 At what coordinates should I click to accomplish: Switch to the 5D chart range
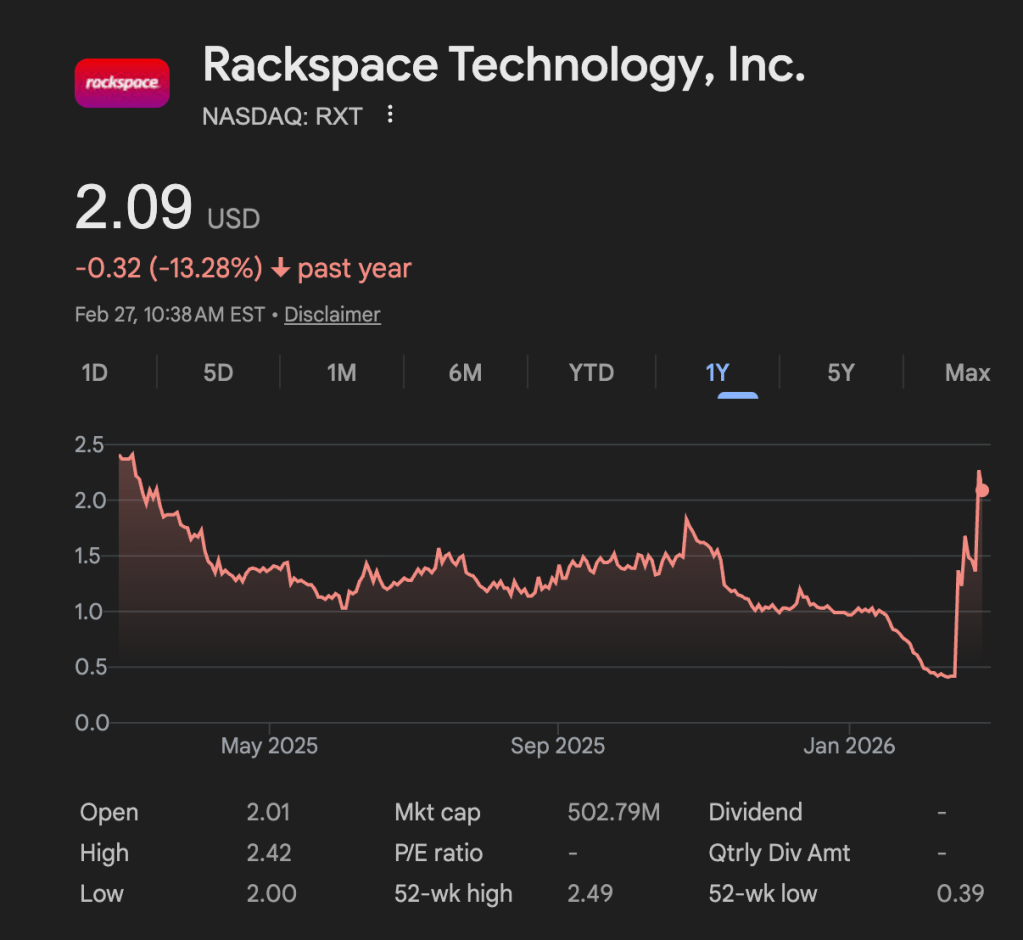tap(218, 373)
